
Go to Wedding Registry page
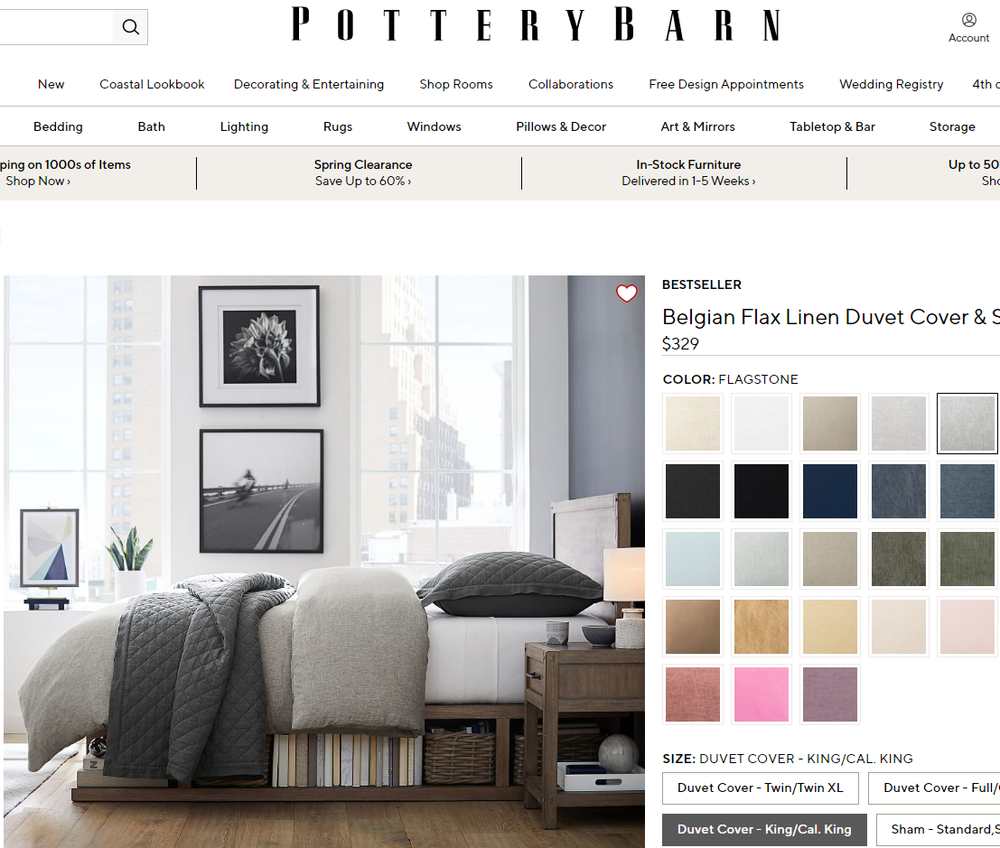point(891,84)
